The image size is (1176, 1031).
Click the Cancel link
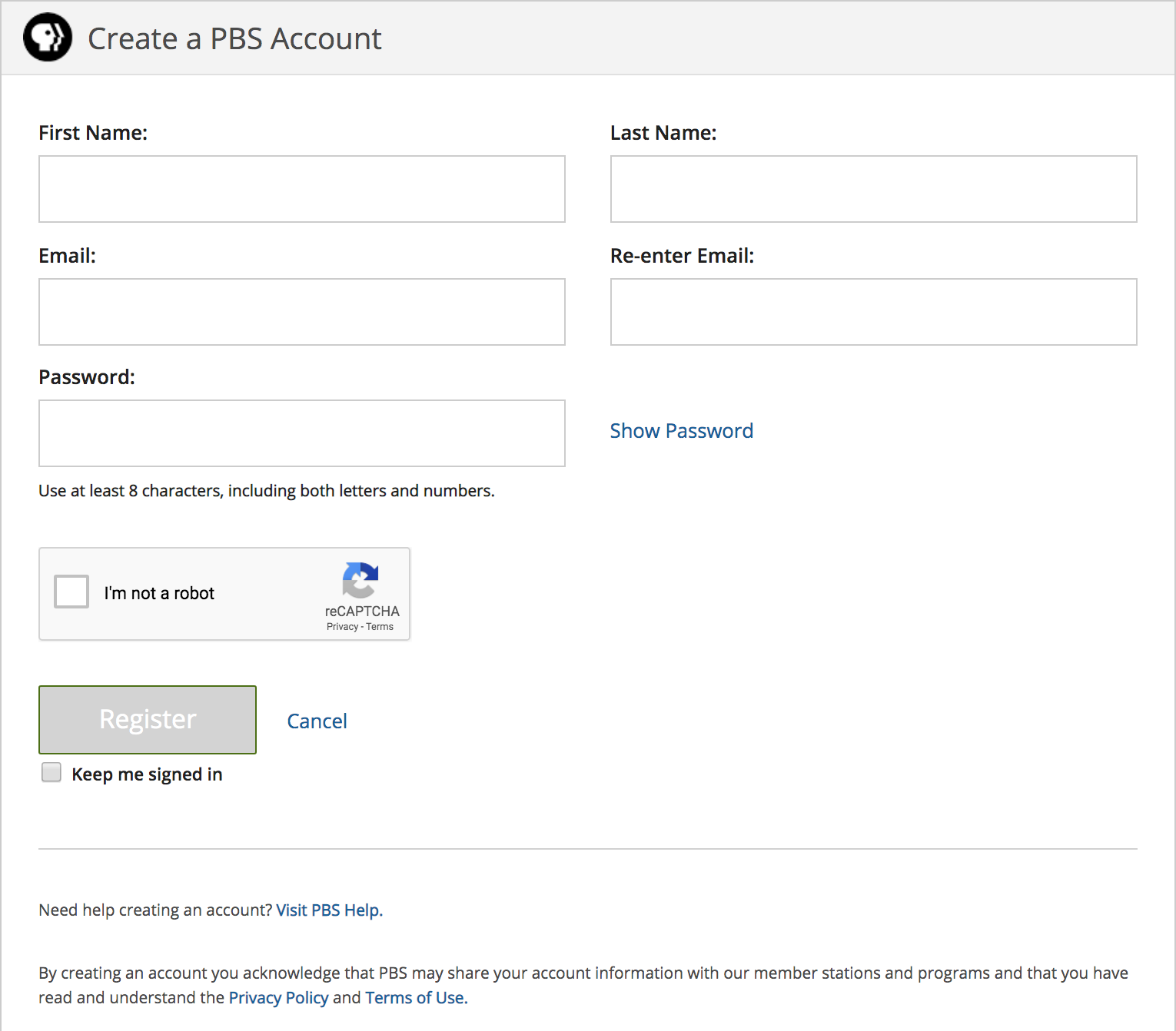pos(317,721)
